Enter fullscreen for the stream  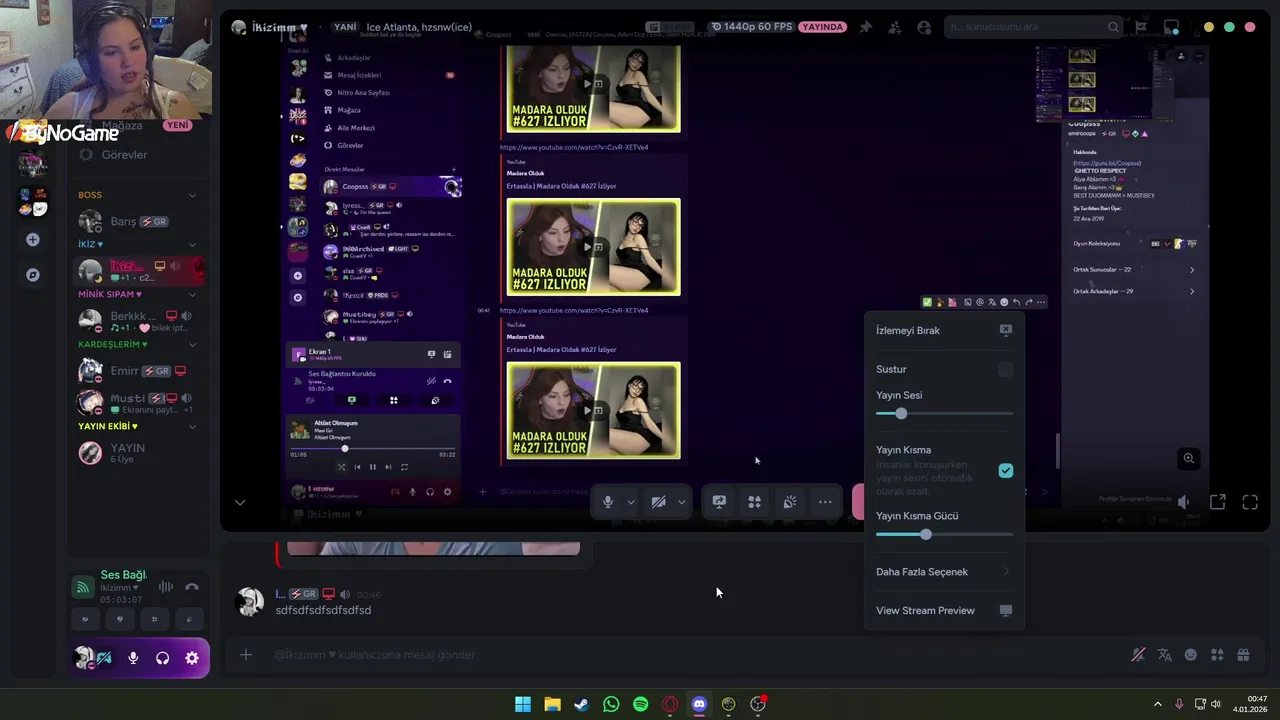(1250, 502)
